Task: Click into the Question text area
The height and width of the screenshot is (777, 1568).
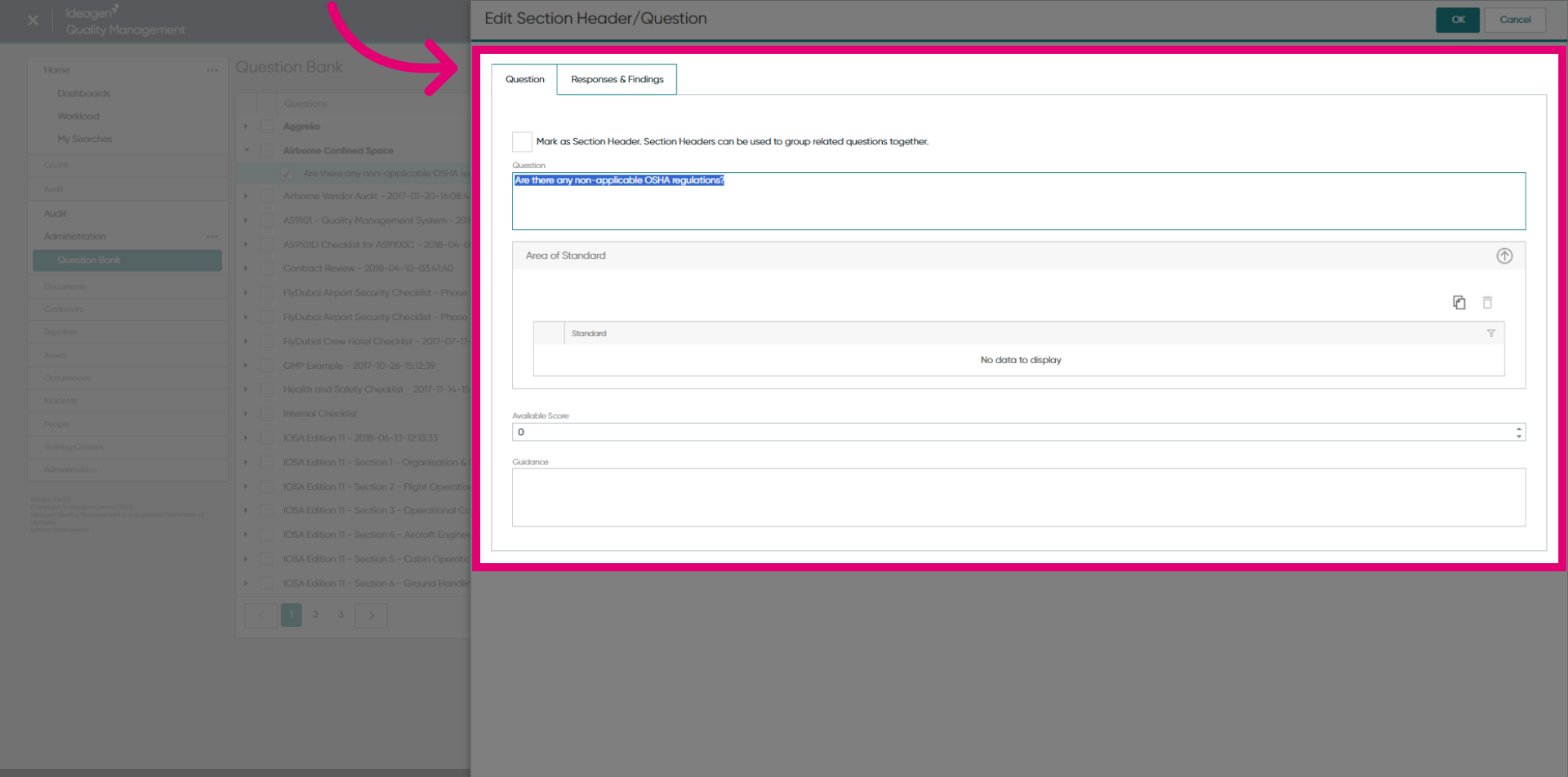Action: click(x=1018, y=201)
